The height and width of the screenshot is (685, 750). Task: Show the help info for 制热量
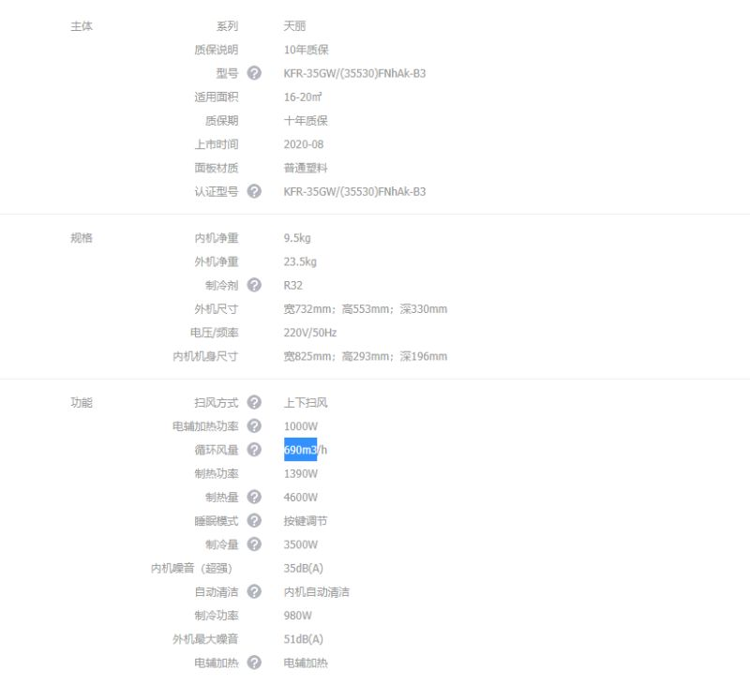pos(254,497)
